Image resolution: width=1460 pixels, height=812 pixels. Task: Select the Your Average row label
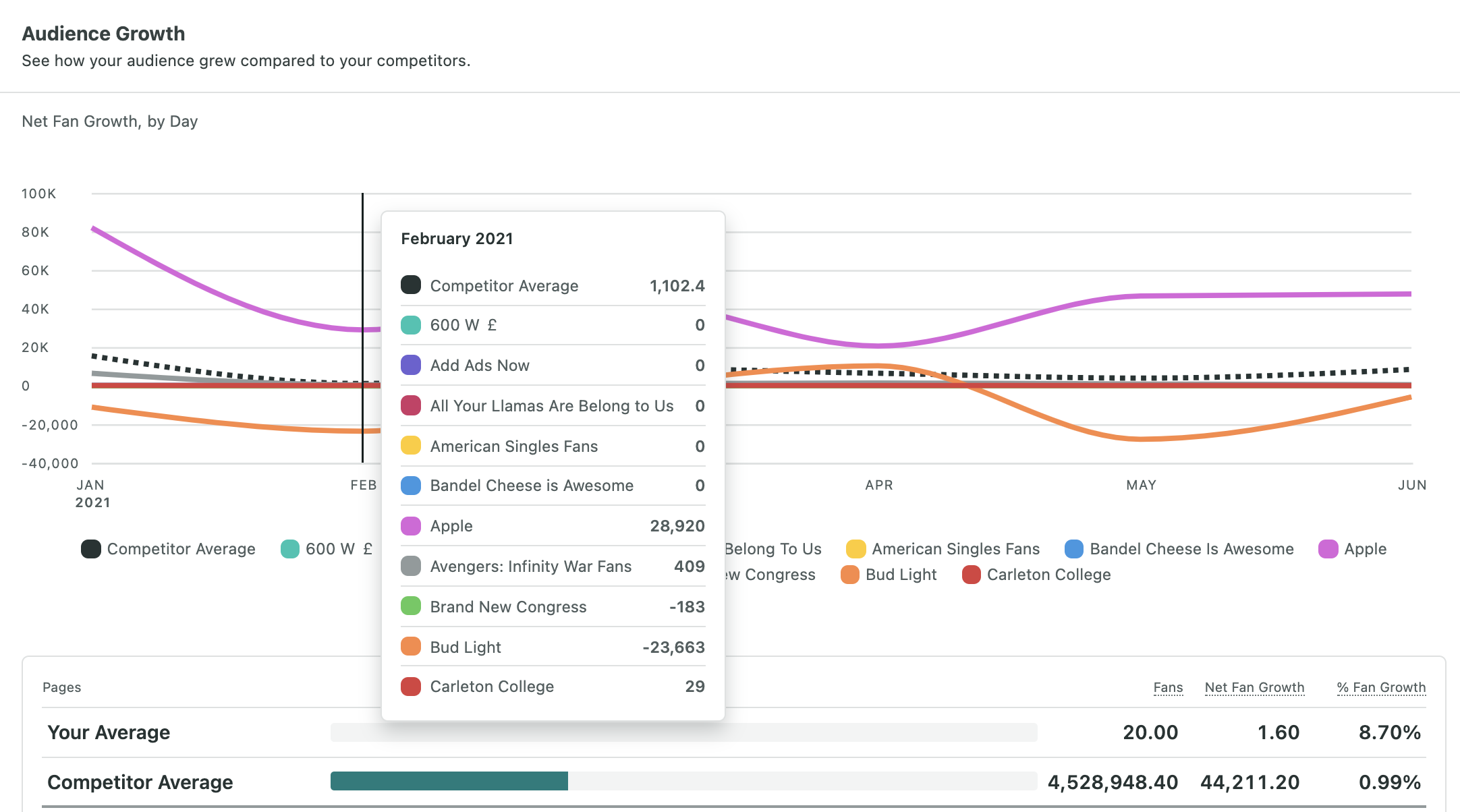[109, 732]
